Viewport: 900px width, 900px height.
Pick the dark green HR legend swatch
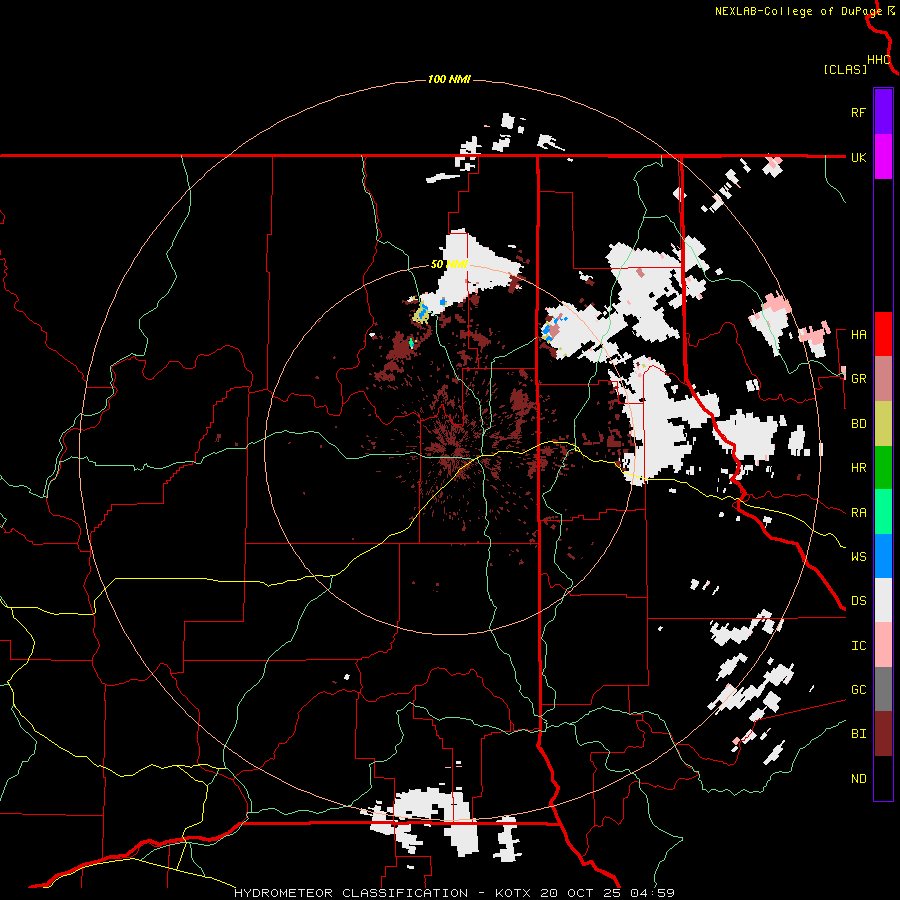pyautogui.click(x=883, y=468)
